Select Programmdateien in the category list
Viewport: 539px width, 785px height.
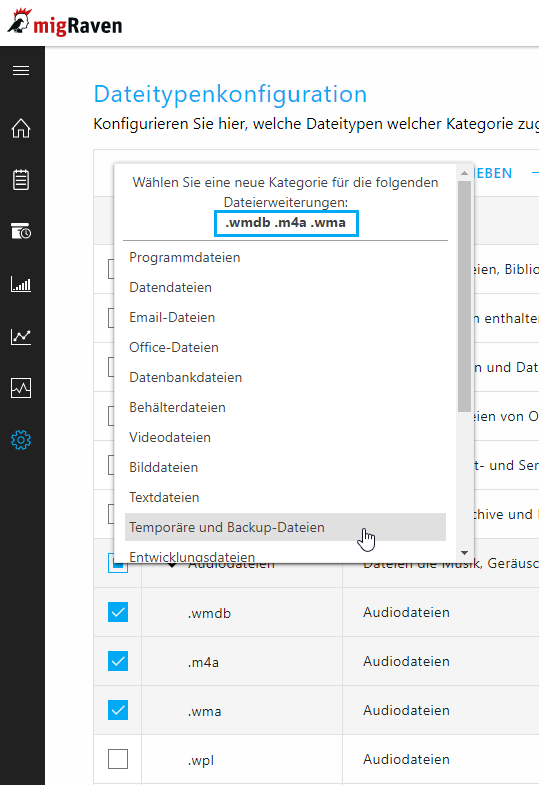tap(285, 257)
